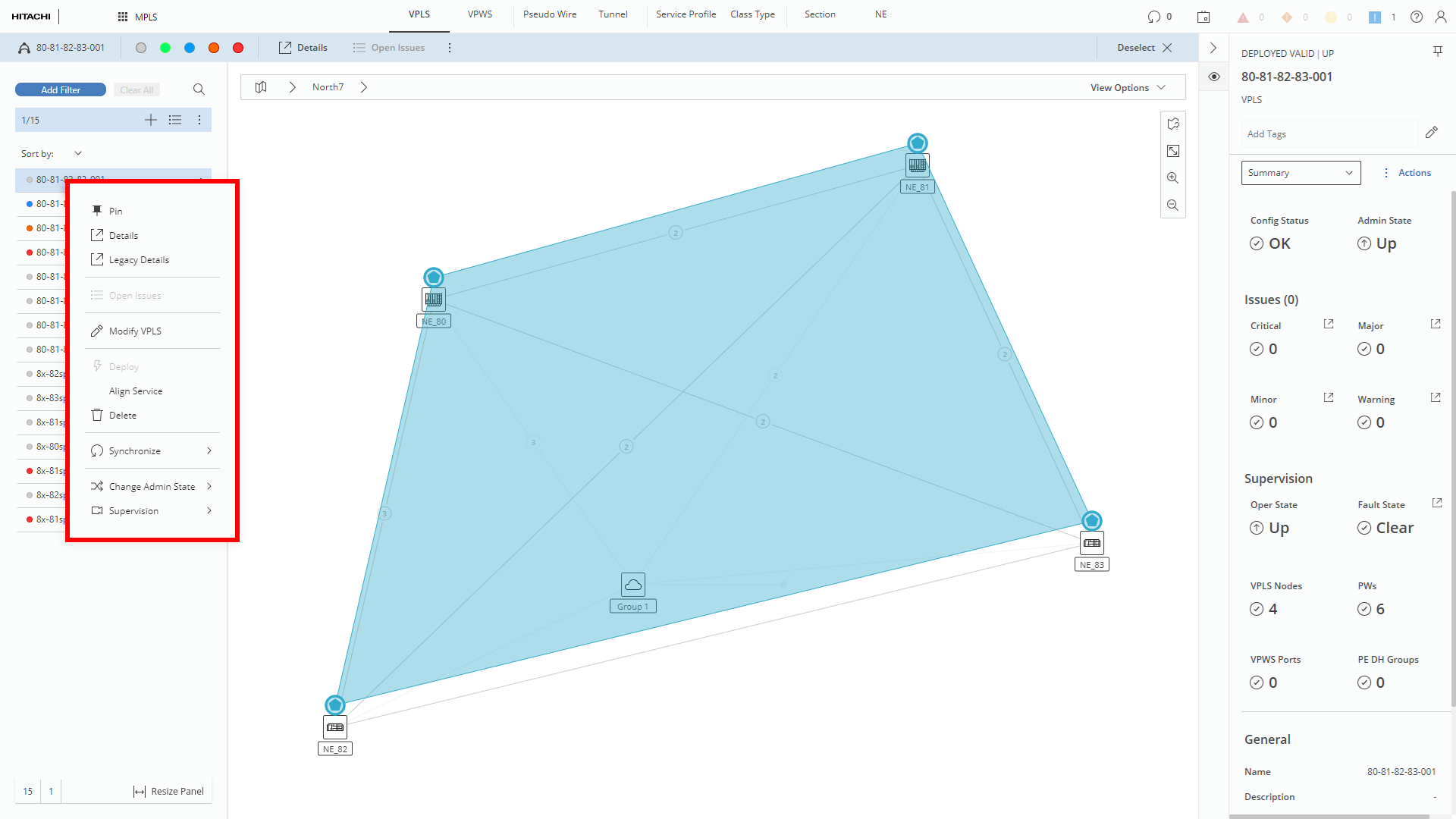Viewport: 1456px width, 819px height.
Task: Select Modify VPLS from context menu
Action: (135, 331)
